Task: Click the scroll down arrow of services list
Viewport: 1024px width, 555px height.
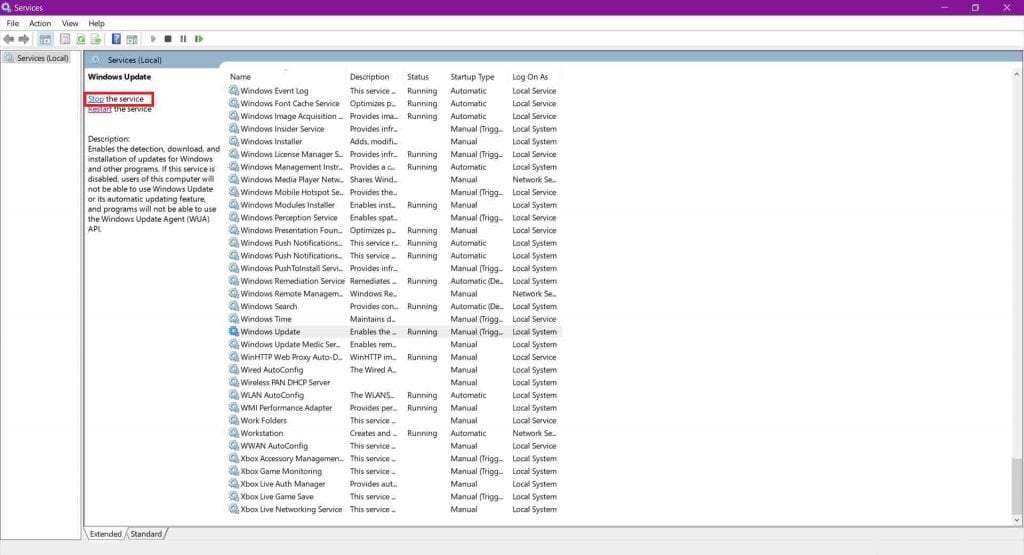Action: (x=1017, y=520)
